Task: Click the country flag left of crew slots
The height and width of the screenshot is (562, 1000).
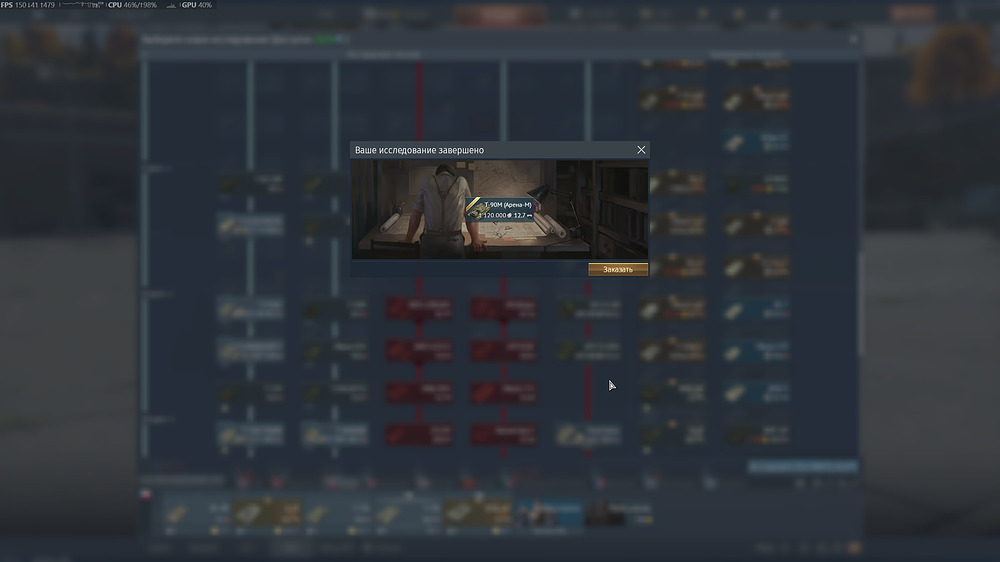Action: coord(145,494)
